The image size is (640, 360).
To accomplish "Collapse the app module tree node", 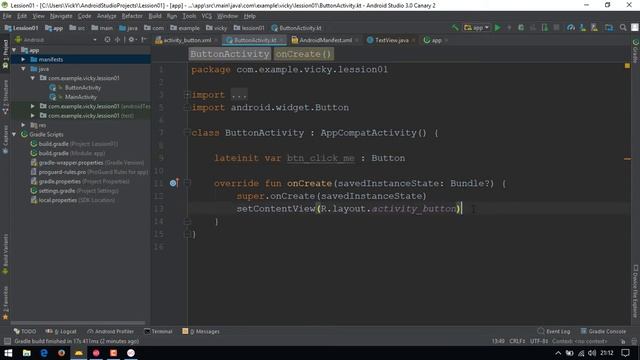I will click(14, 50).
